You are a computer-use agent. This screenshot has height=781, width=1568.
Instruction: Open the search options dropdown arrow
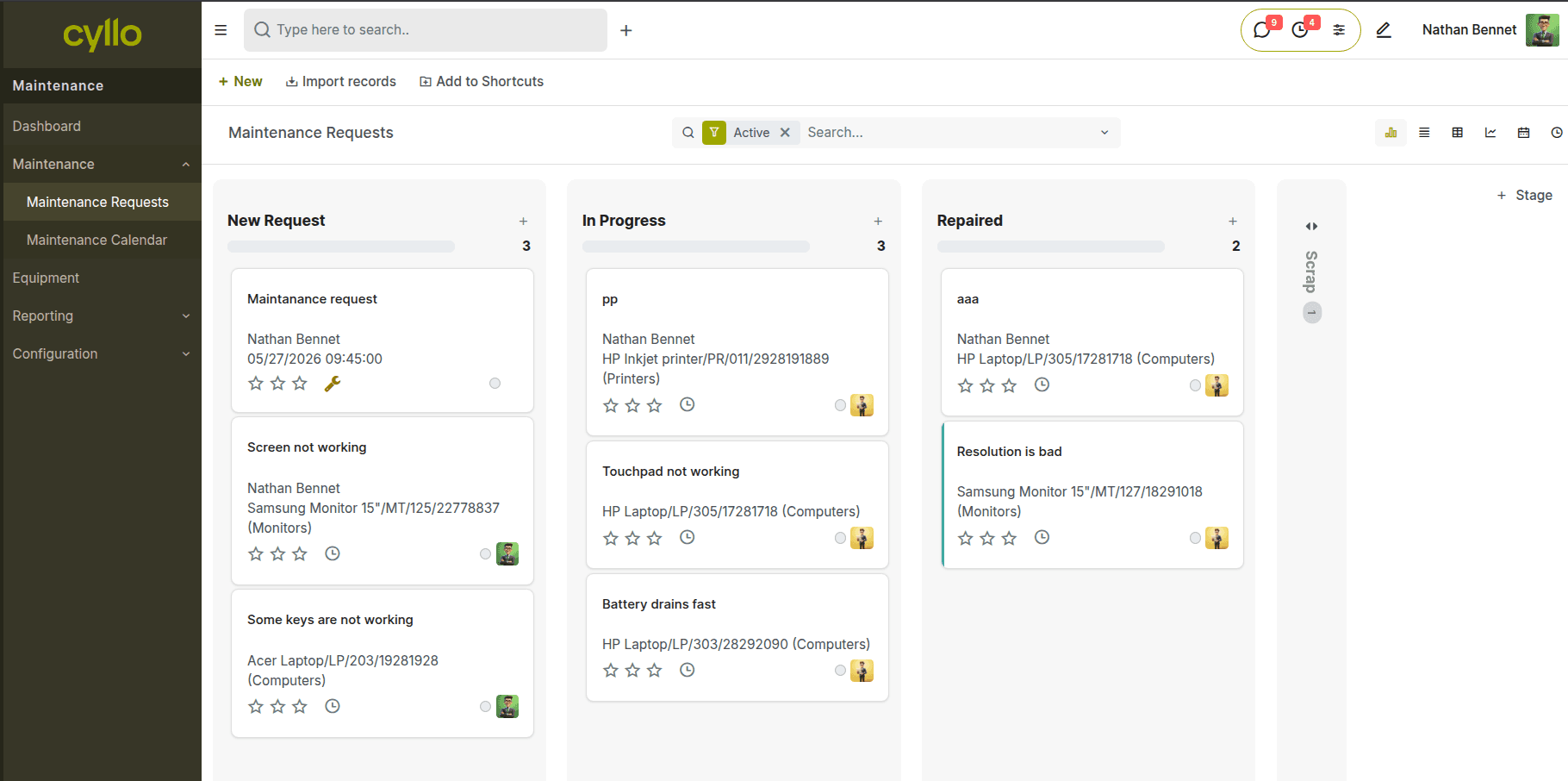(1104, 133)
